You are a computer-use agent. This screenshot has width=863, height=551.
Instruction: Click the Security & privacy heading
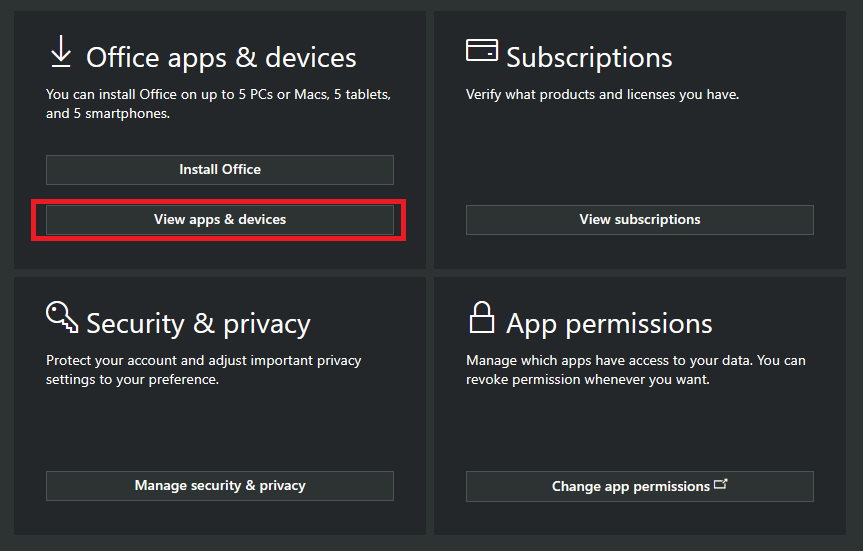[198, 324]
